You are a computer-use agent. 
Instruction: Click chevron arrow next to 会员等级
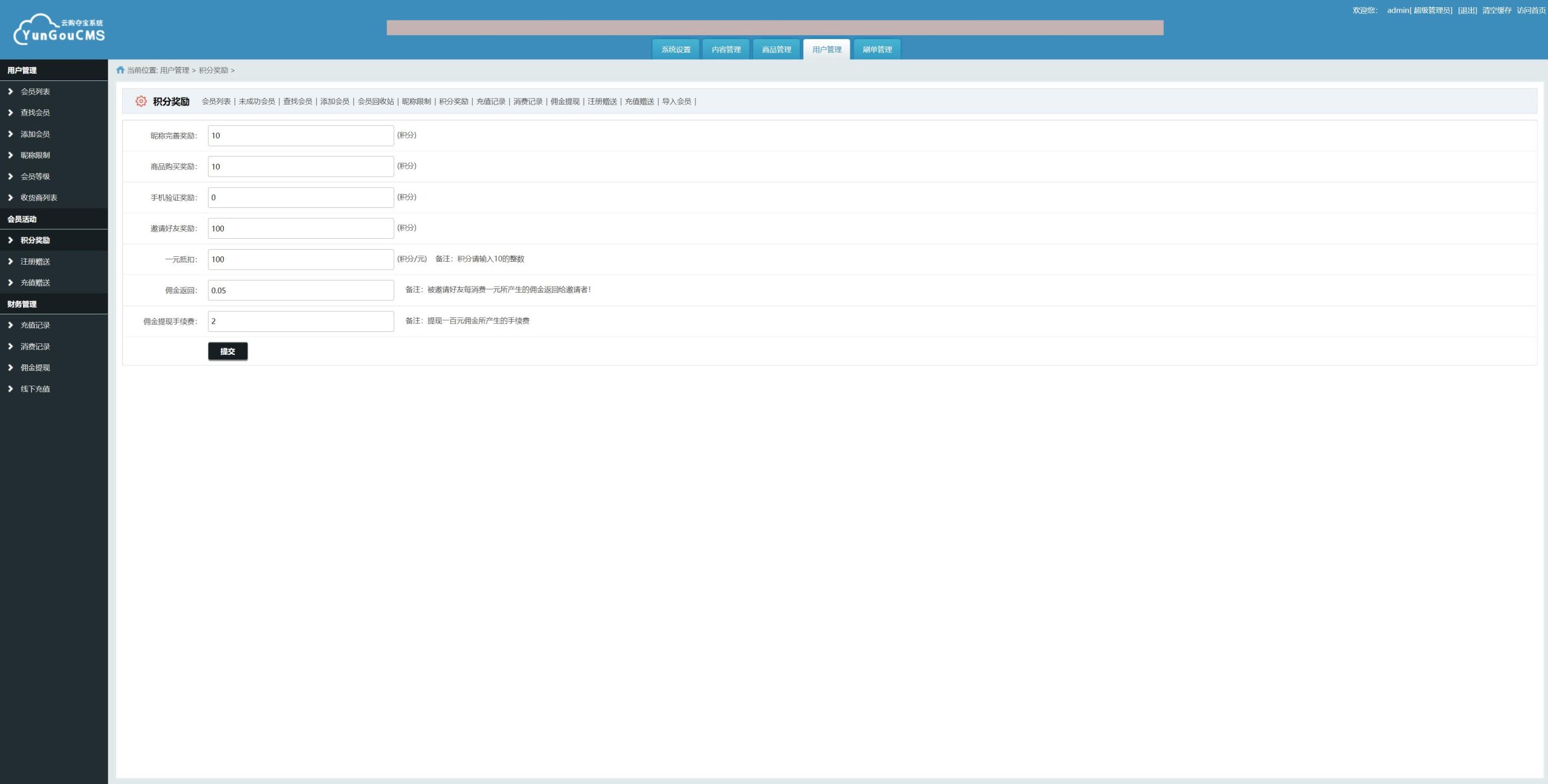tap(10, 177)
